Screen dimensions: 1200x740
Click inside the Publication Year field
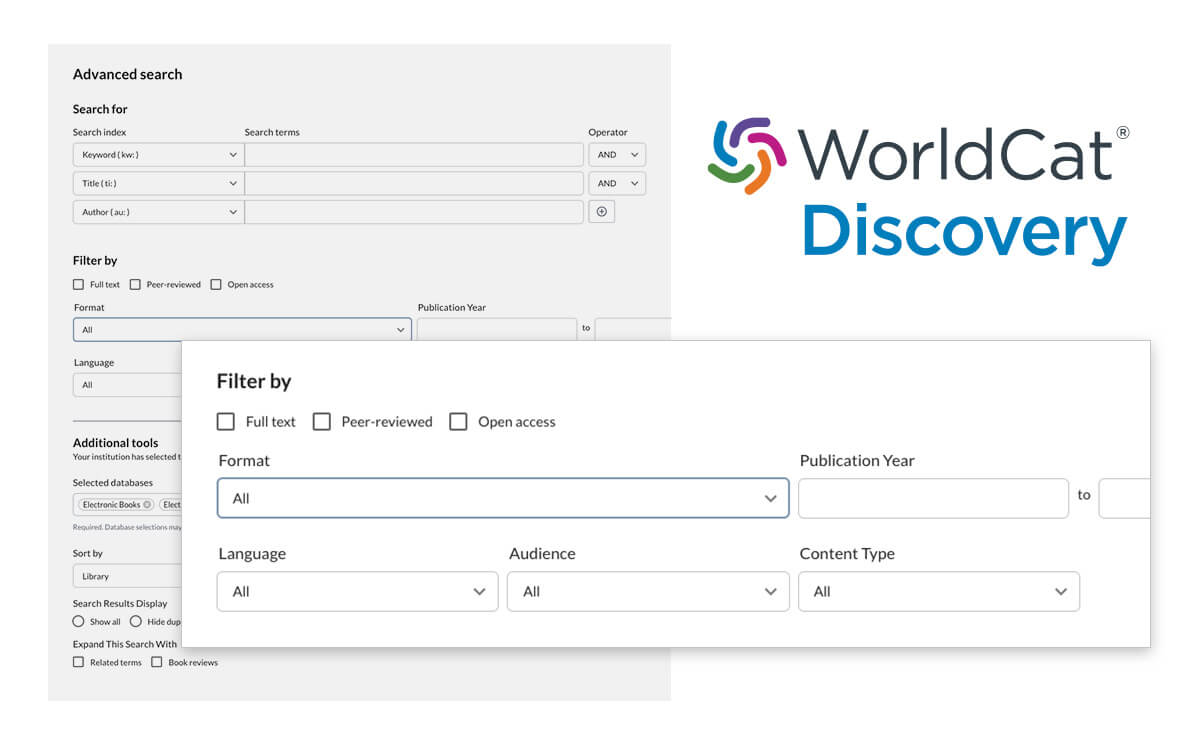point(930,498)
